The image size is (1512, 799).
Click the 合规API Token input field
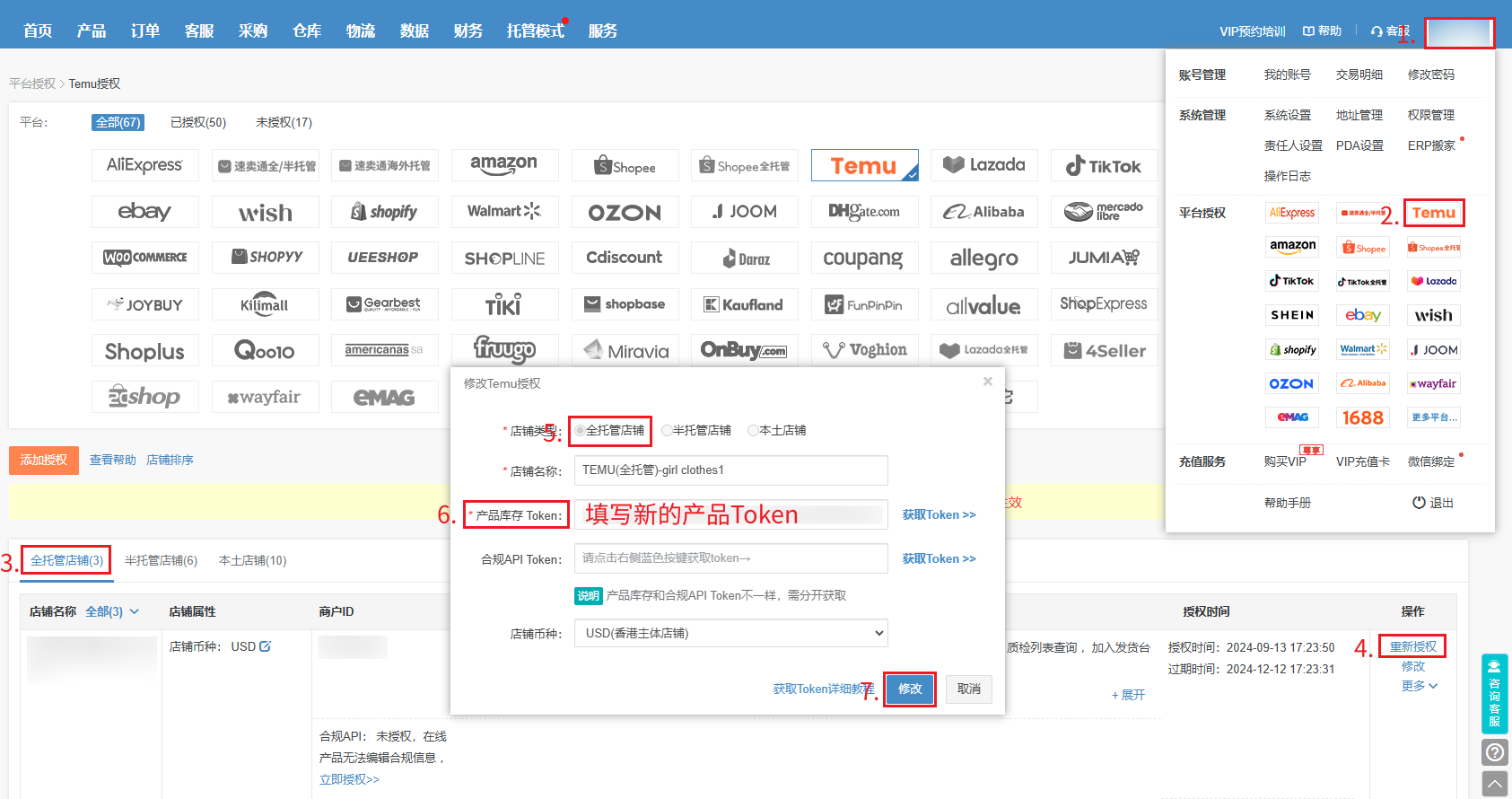point(731,558)
